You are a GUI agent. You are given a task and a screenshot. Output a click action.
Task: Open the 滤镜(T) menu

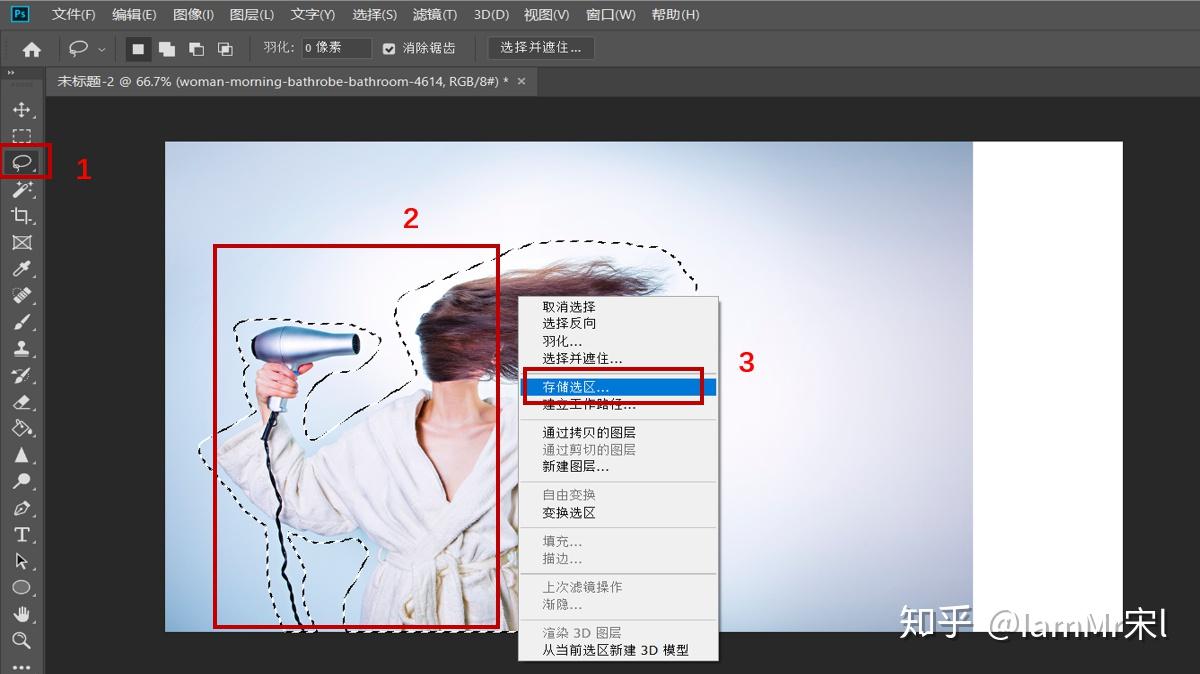[435, 15]
